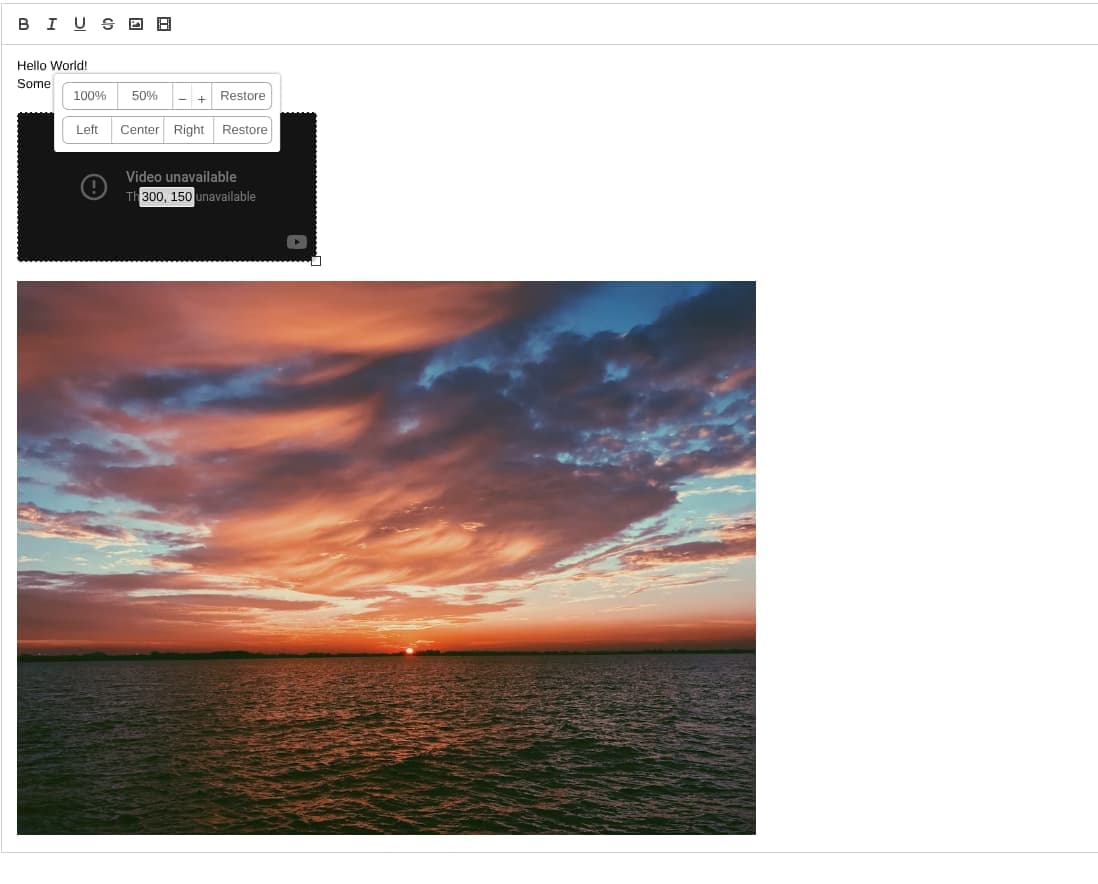Click the warning exclamation icon in the video
This screenshot has width=1098, height=884.
(x=93, y=186)
